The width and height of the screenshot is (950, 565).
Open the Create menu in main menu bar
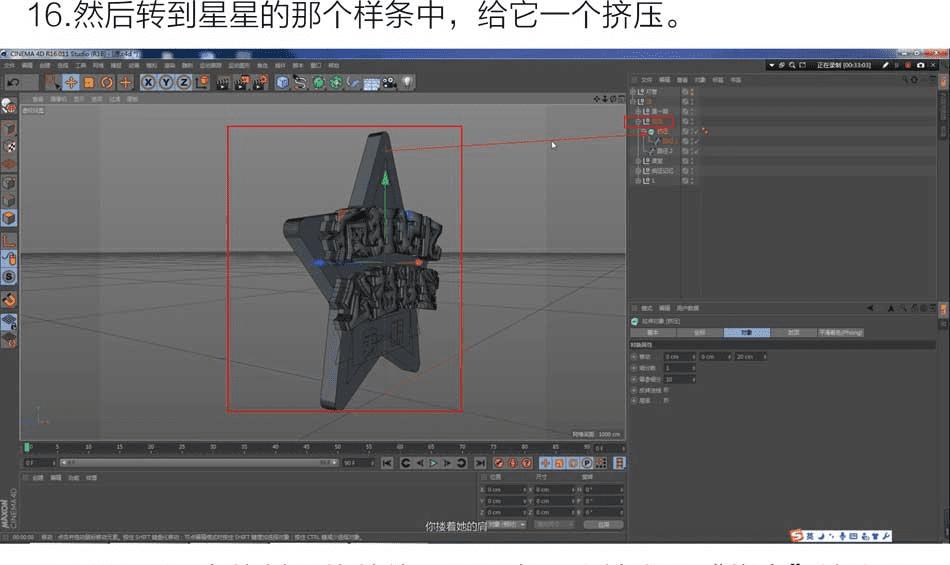pyautogui.click(x=45, y=65)
